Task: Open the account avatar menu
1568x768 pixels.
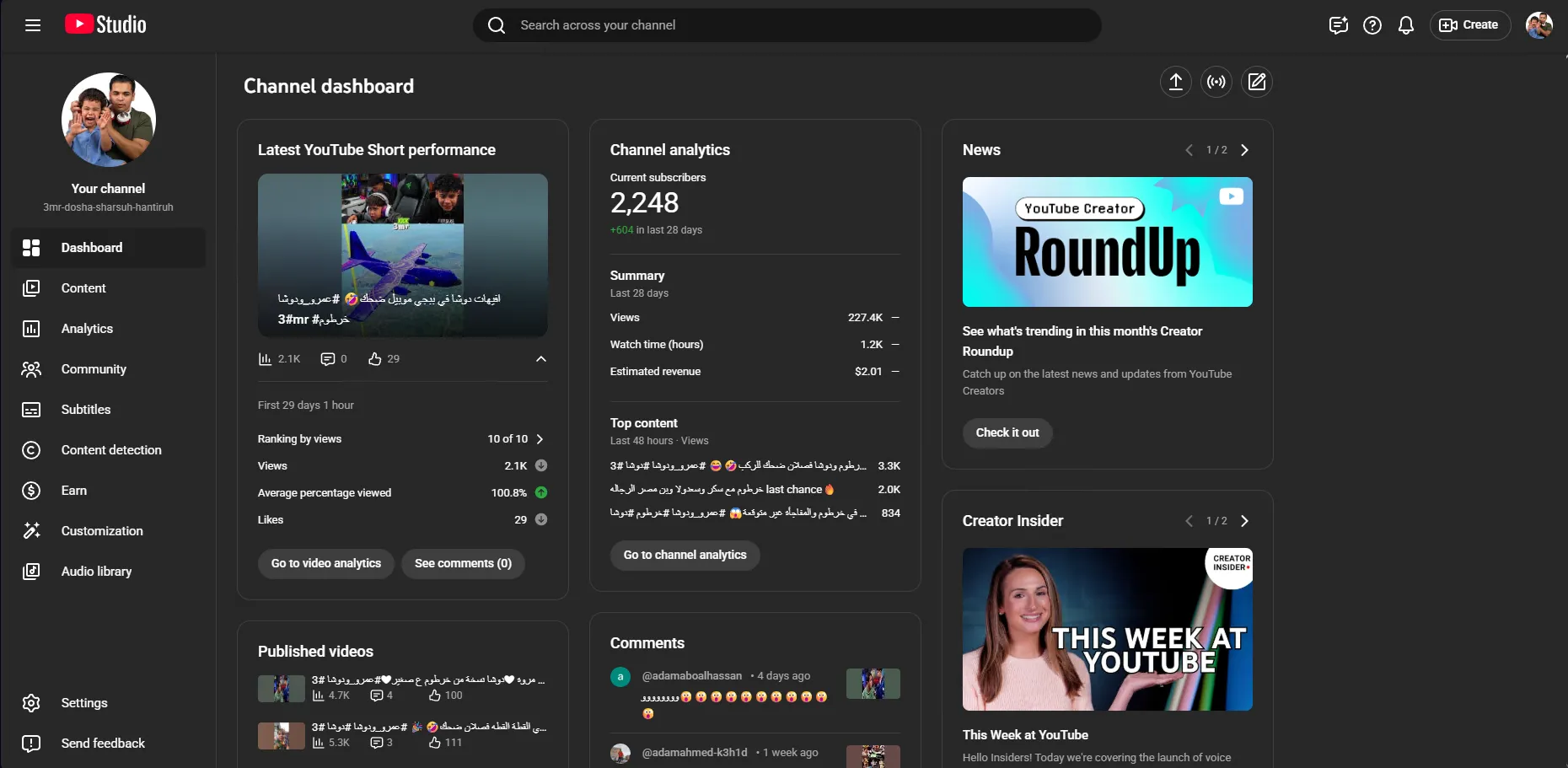Action: 1539,25
